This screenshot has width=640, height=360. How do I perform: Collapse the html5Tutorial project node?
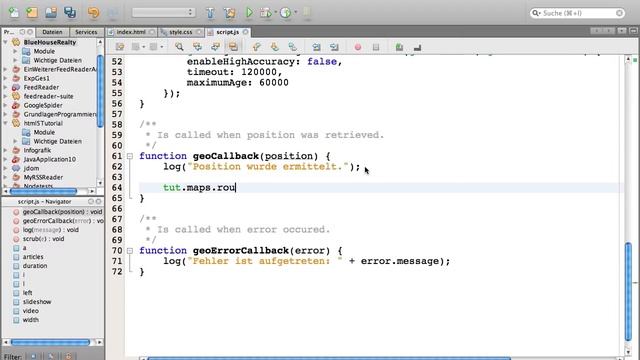click(x=5, y=123)
